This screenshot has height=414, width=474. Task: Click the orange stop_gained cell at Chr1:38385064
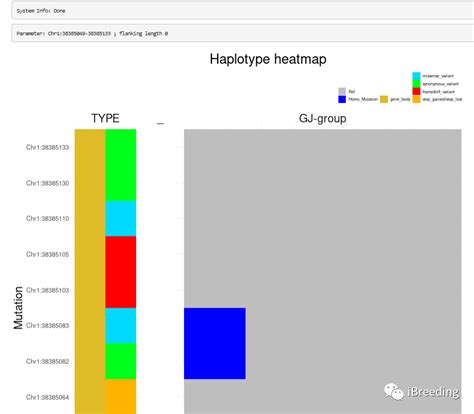[x=121, y=397]
